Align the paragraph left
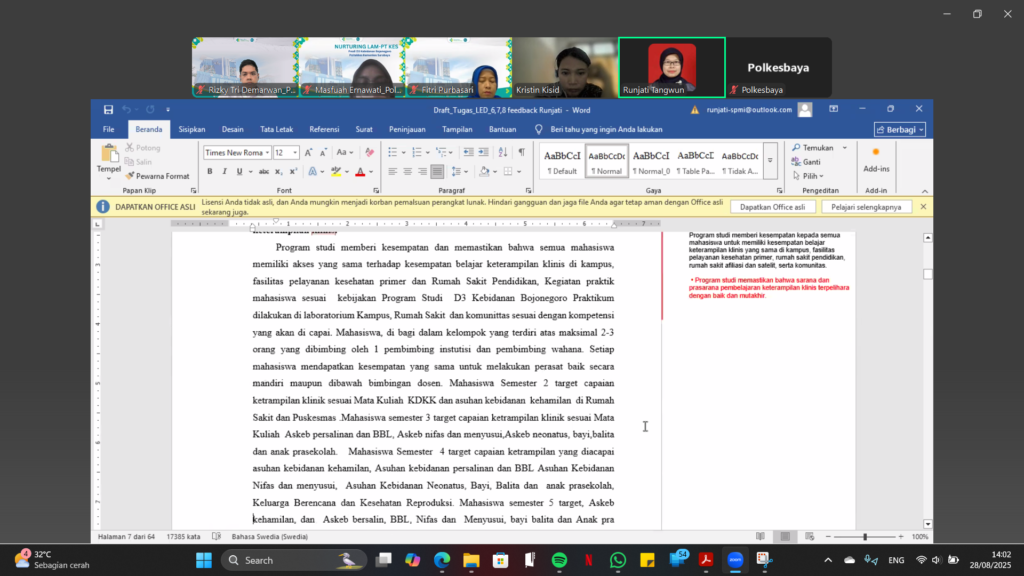Viewport: 1024px width, 576px height. (x=392, y=172)
